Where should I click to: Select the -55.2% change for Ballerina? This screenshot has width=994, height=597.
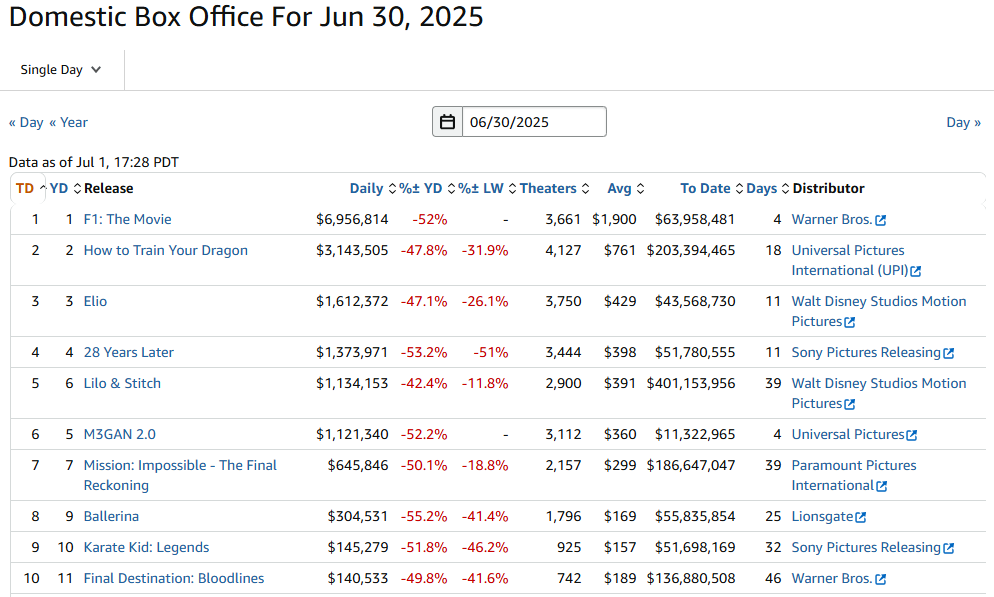click(x=423, y=517)
